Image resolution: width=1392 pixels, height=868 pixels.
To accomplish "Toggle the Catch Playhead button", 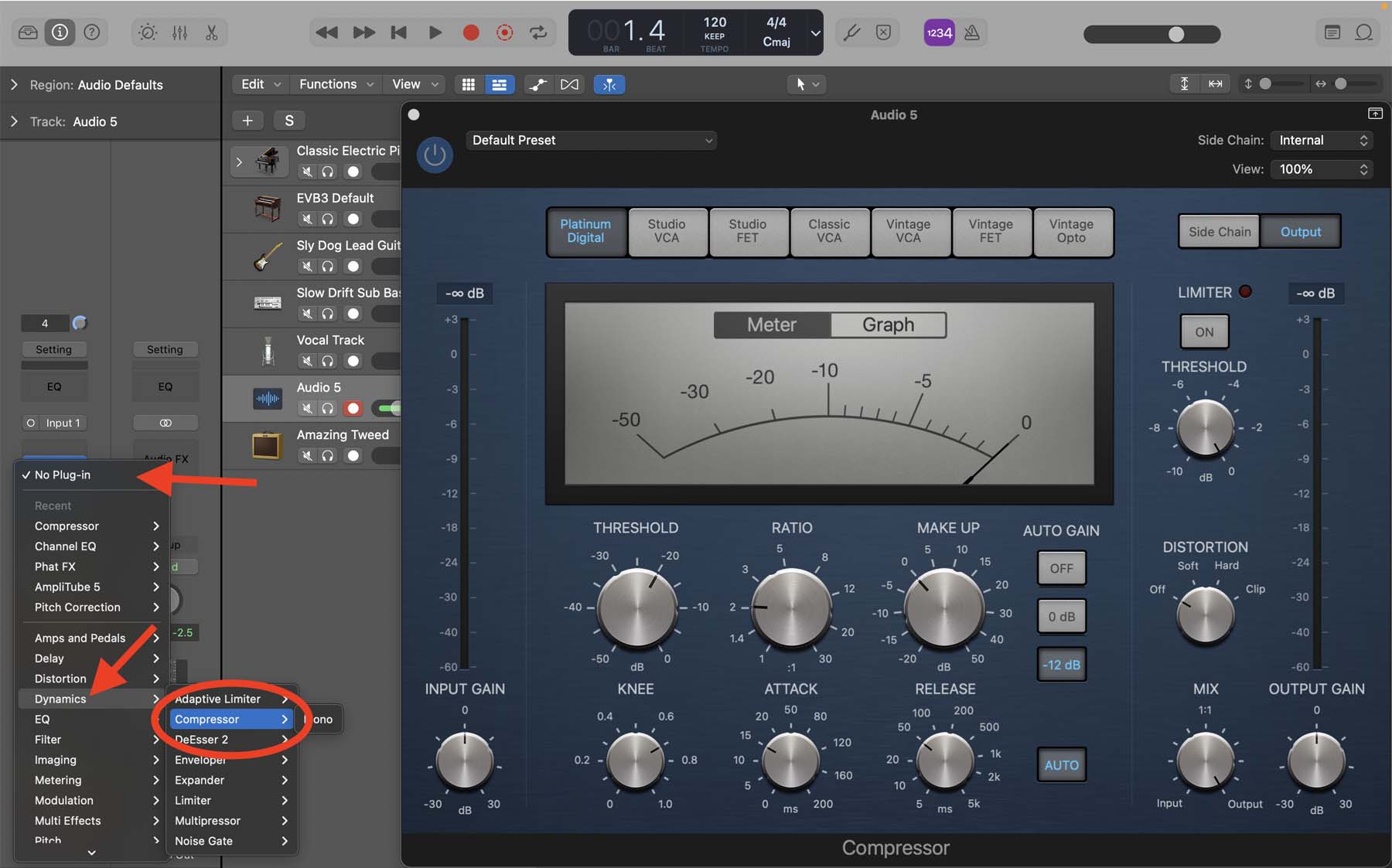I will pyautogui.click(x=609, y=84).
